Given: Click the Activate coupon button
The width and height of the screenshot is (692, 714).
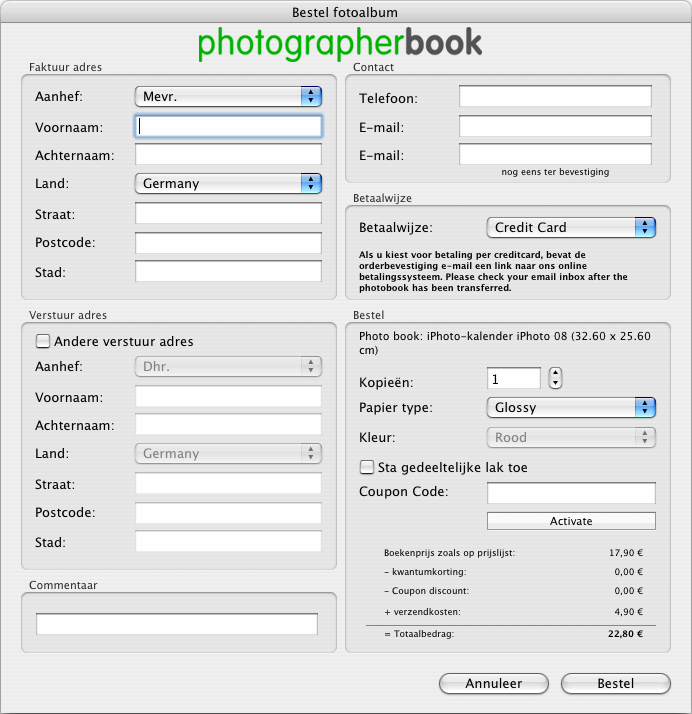Looking at the screenshot, I should (571, 521).
